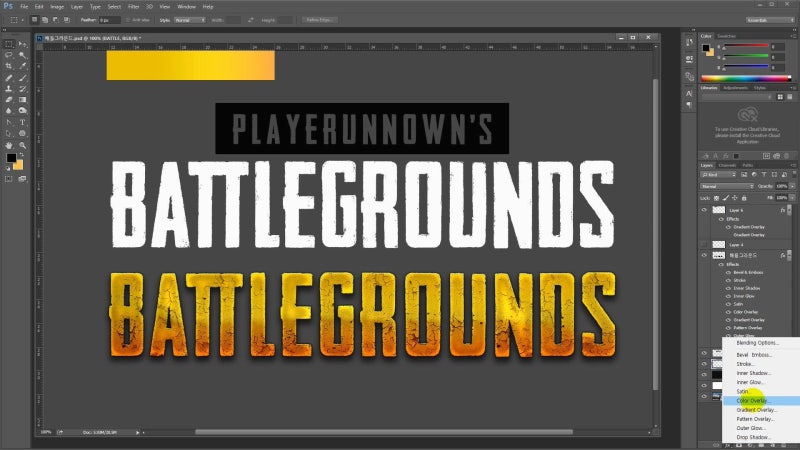Show the hidden Layer 4
The width and height of the screenshot is (800, 450).
click(704, 245)
